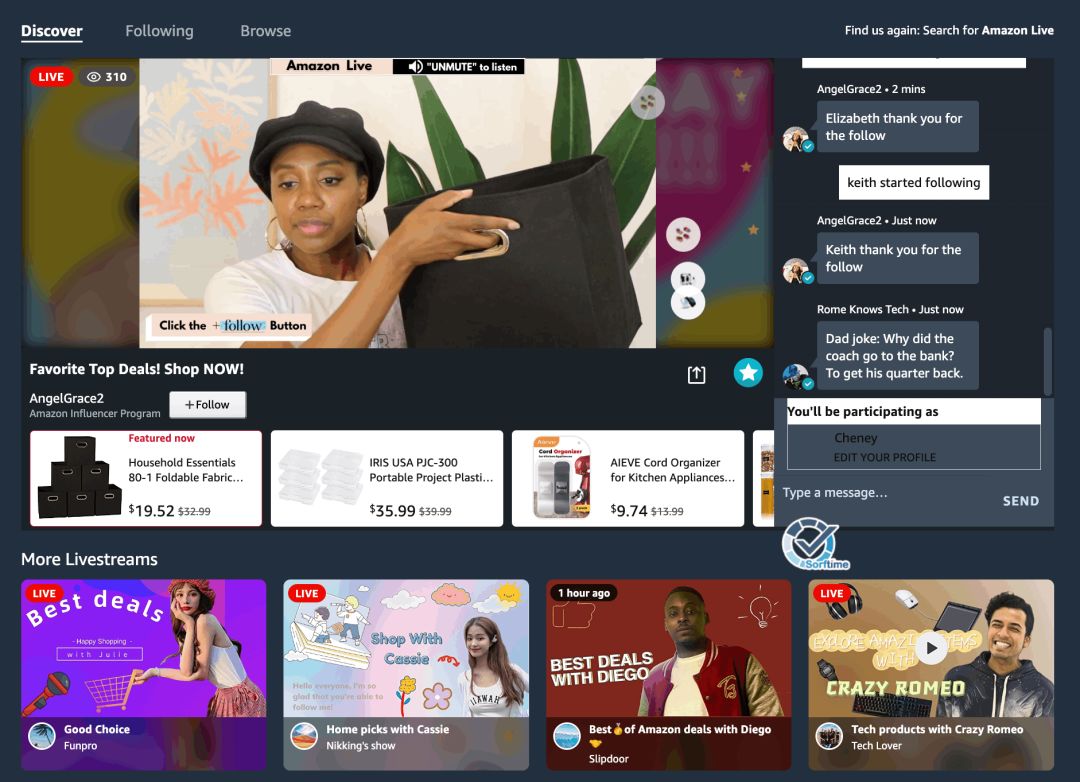1080x782 pixels.
Task: Click the Slipdoor channel avatar
Action: 568,737
